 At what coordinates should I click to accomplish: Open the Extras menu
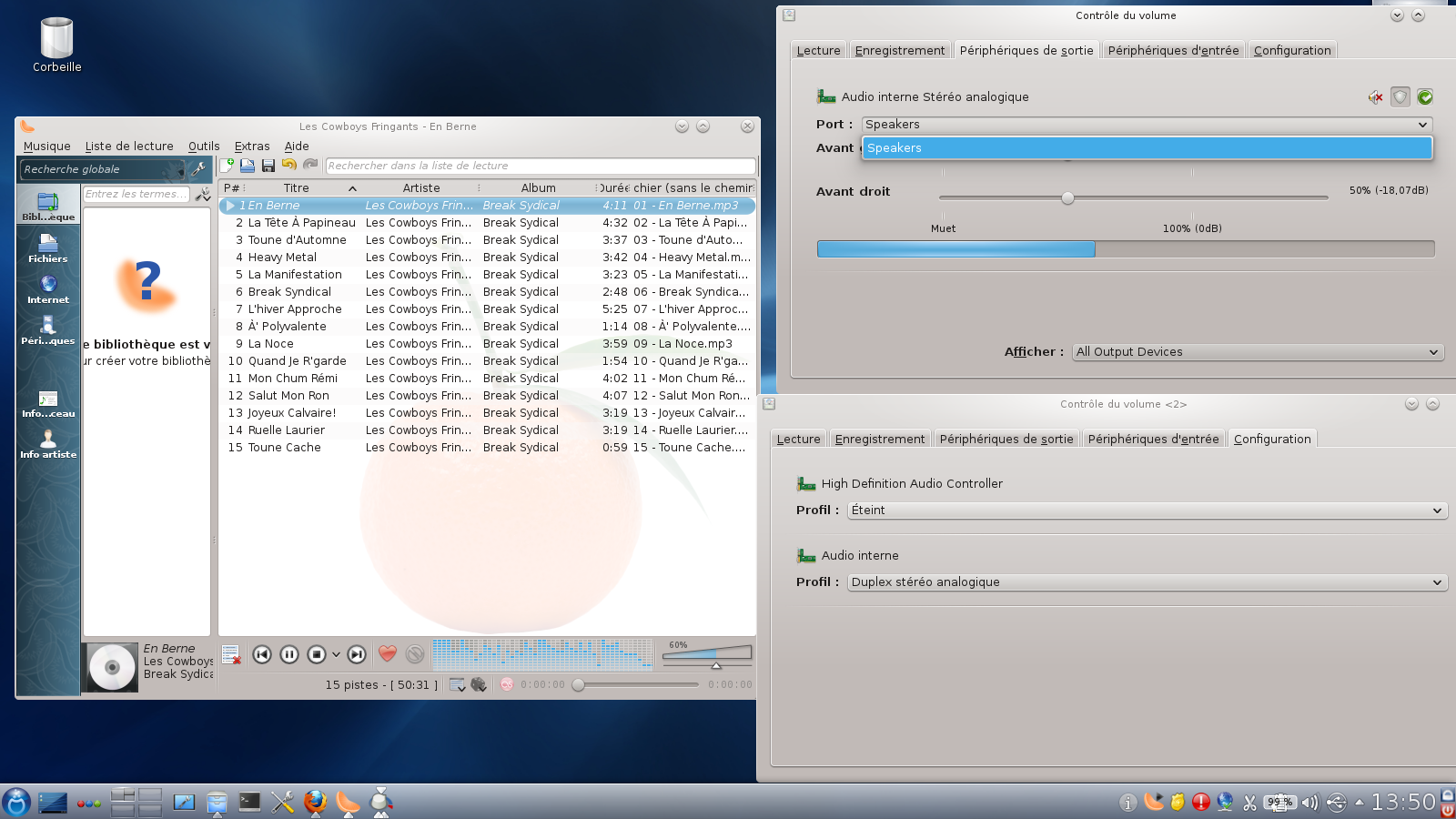point(252,147)
